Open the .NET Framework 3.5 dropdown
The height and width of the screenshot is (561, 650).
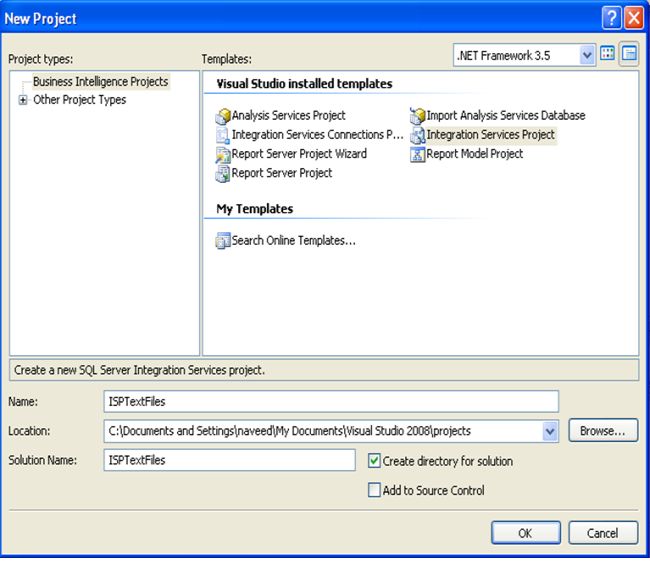(x=587, y=55)
